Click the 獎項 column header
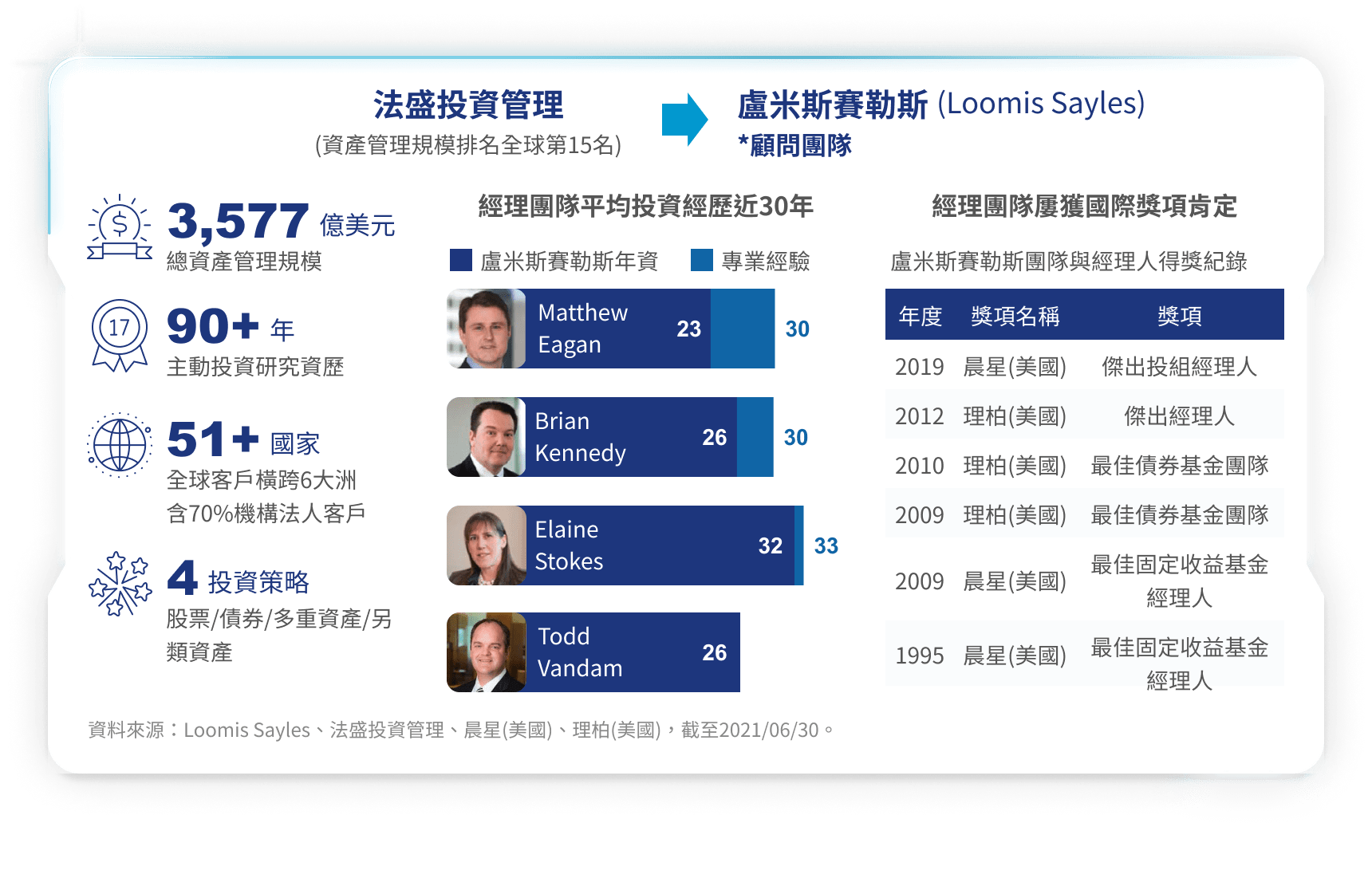The image size is (1372, 882). coord(1180,316)
